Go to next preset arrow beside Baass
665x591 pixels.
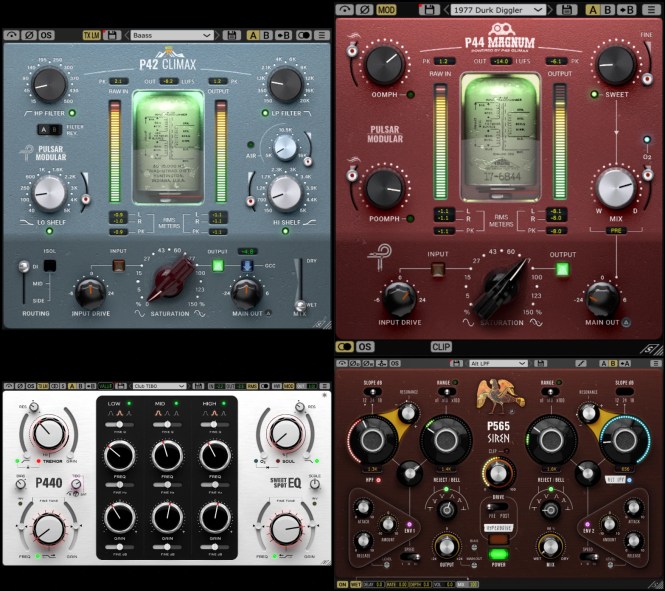217,35
